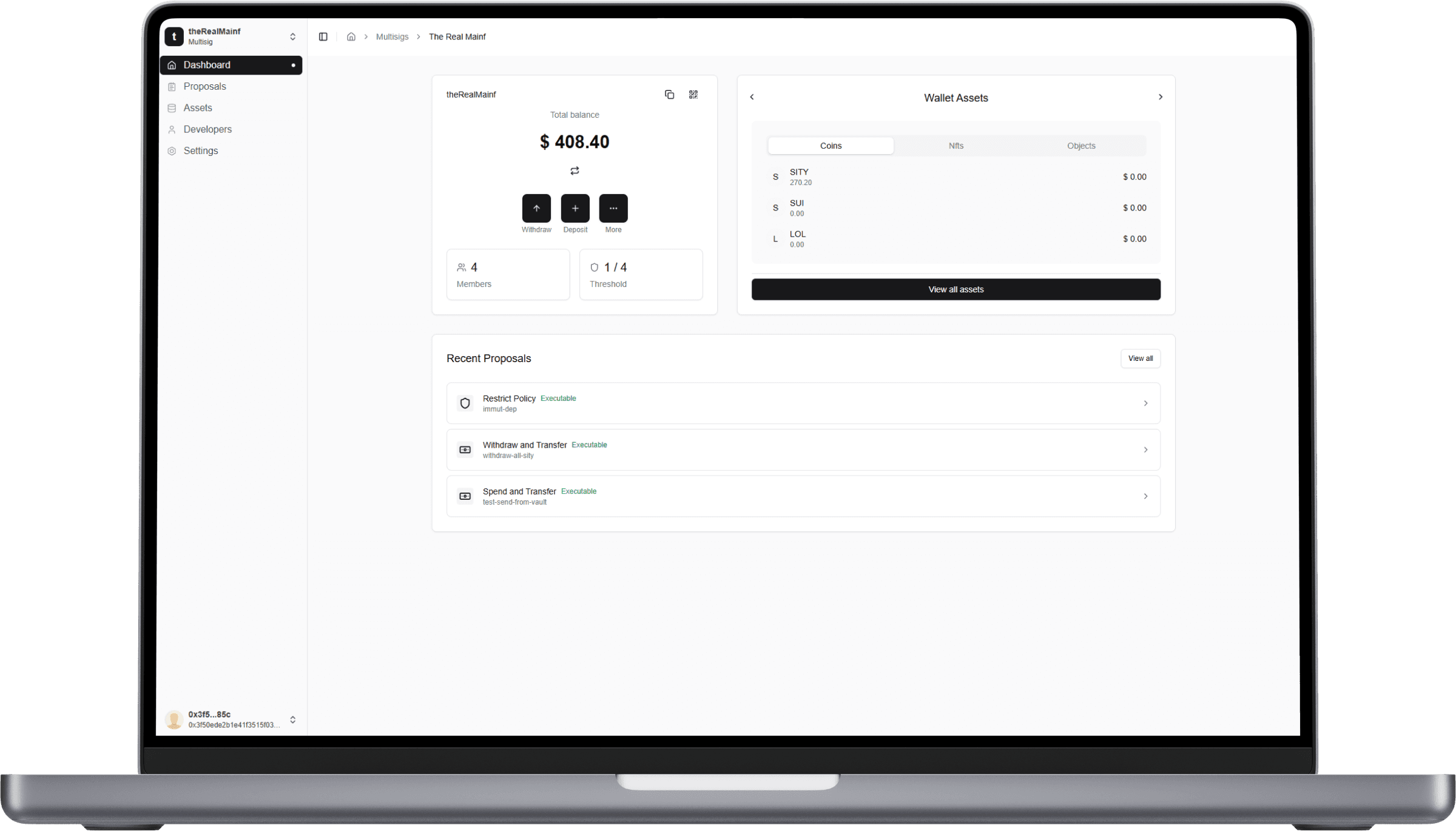Open the More actions menu

[613, 208]
